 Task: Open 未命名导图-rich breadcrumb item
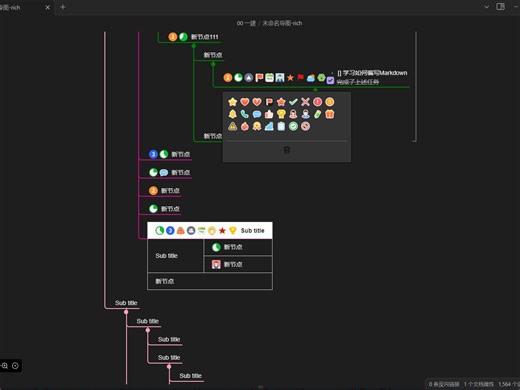tap(282, 23)
